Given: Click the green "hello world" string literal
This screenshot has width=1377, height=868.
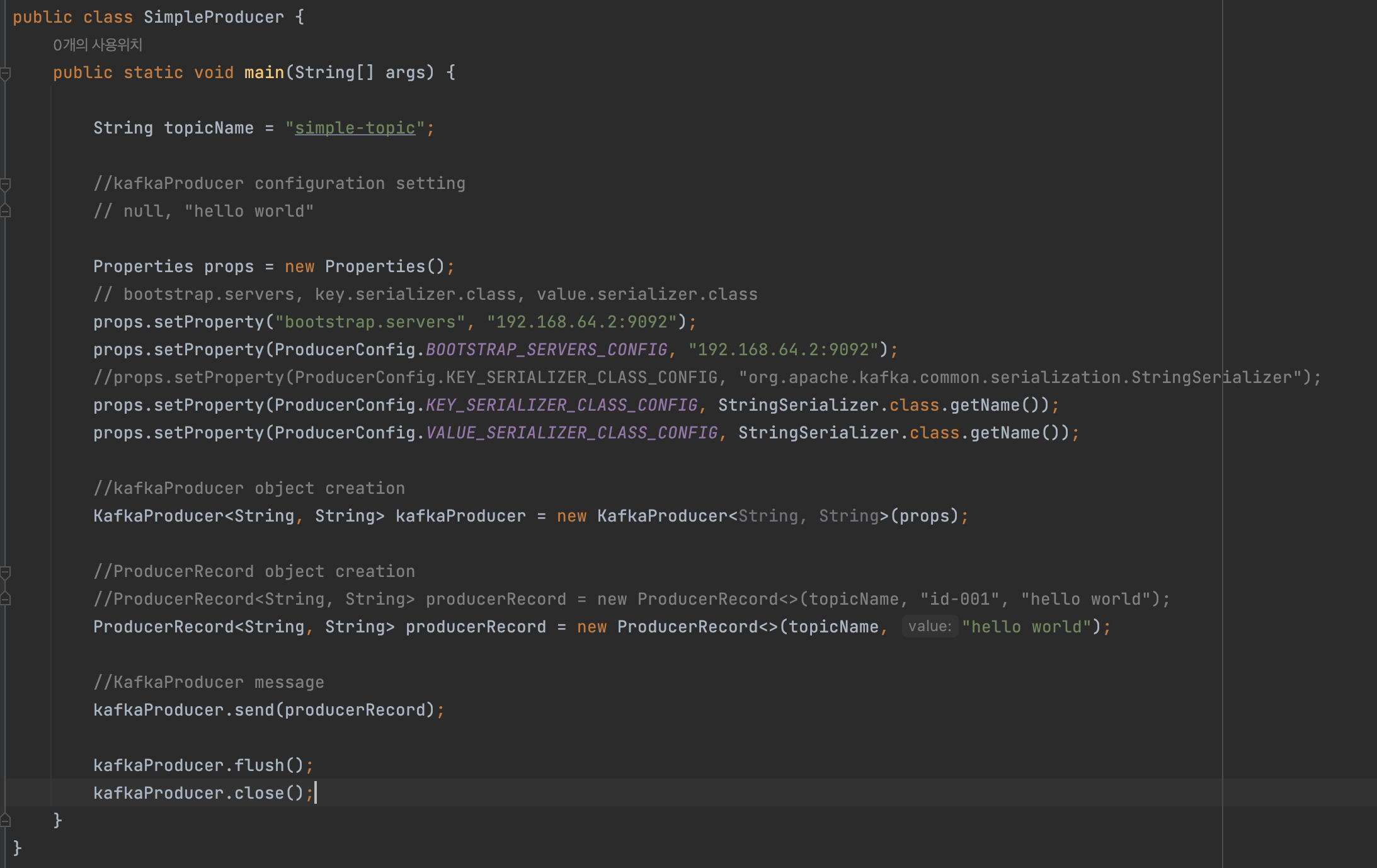Looking at the screenshot, I should (1027, 627).
